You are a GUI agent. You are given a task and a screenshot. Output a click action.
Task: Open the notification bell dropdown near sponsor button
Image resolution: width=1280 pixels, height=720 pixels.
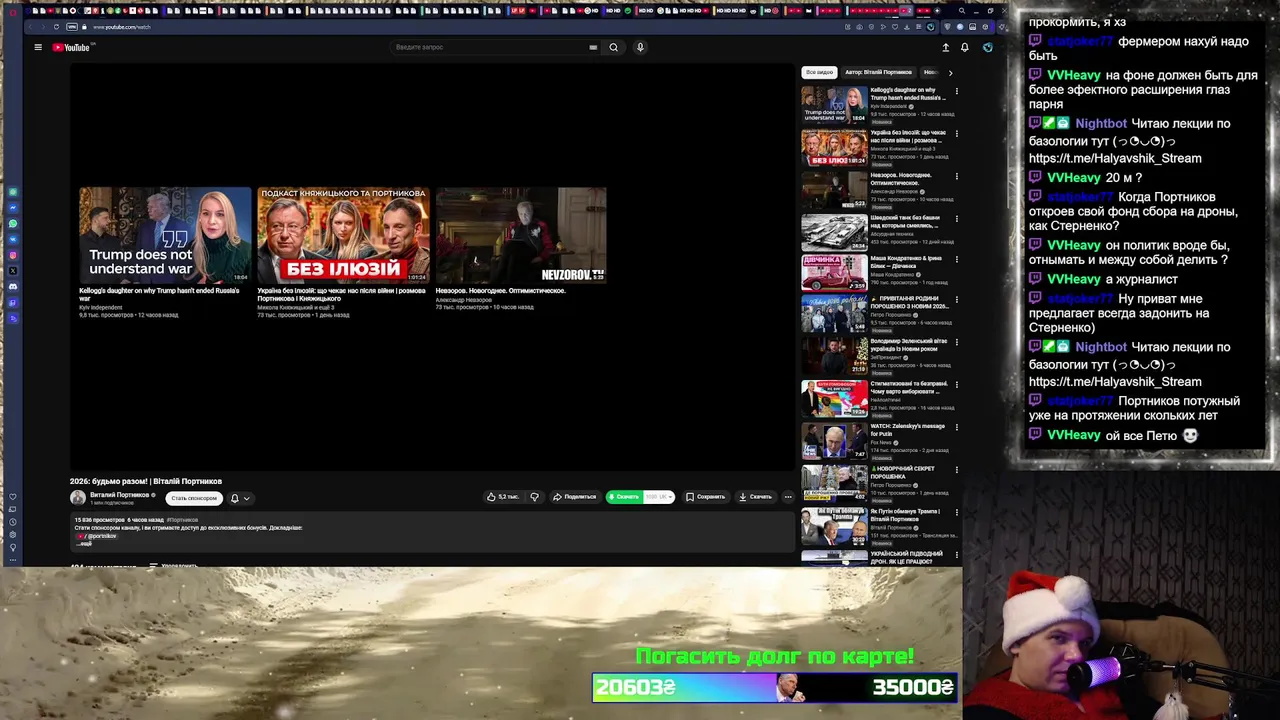[240, 498]
